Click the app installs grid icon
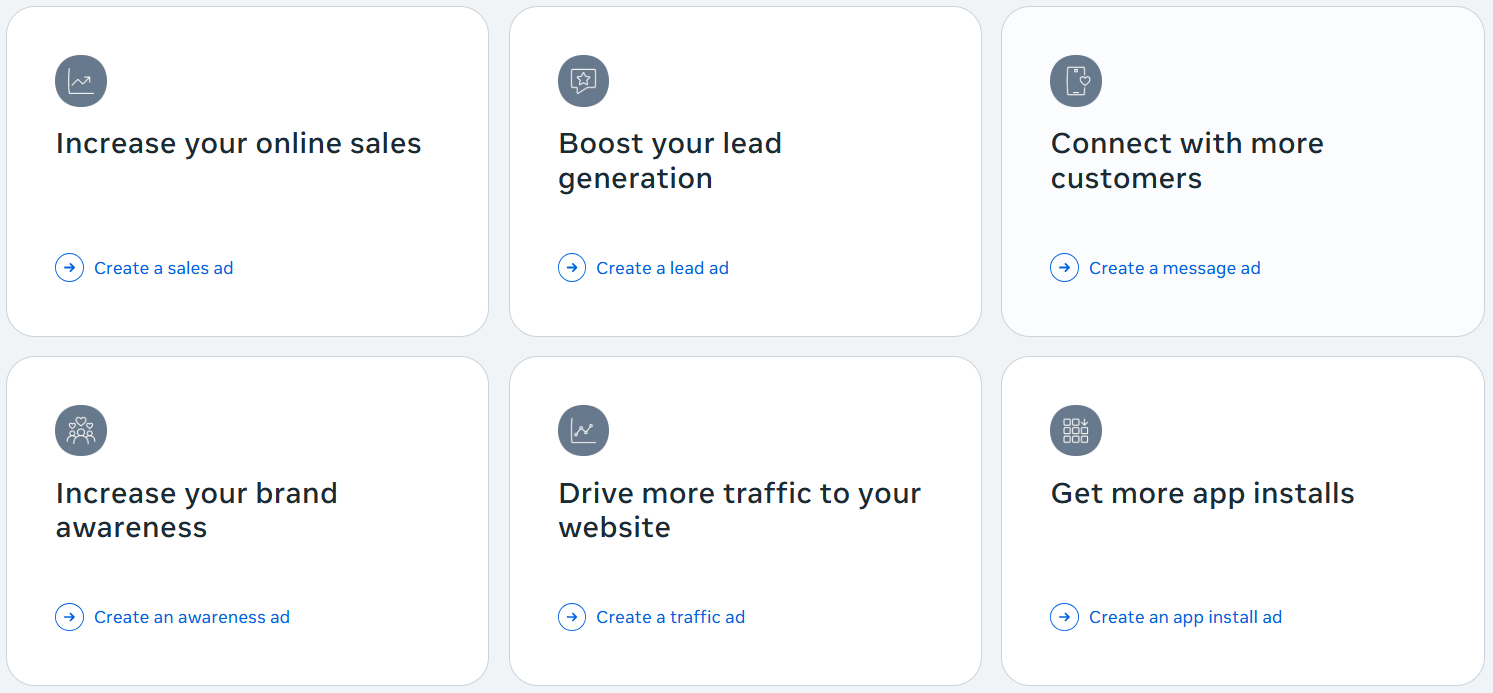 point(1076,431)
